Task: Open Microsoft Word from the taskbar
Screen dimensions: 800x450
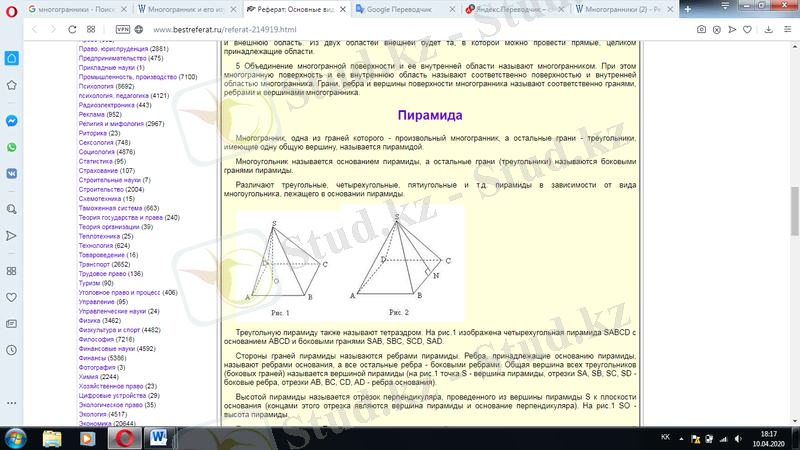Action: (158, 438)
